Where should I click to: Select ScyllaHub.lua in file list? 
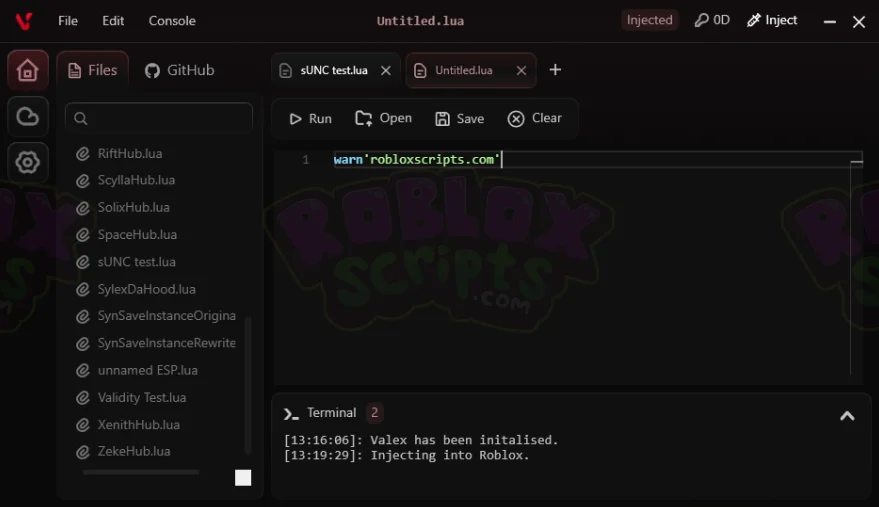coord(136,181)
